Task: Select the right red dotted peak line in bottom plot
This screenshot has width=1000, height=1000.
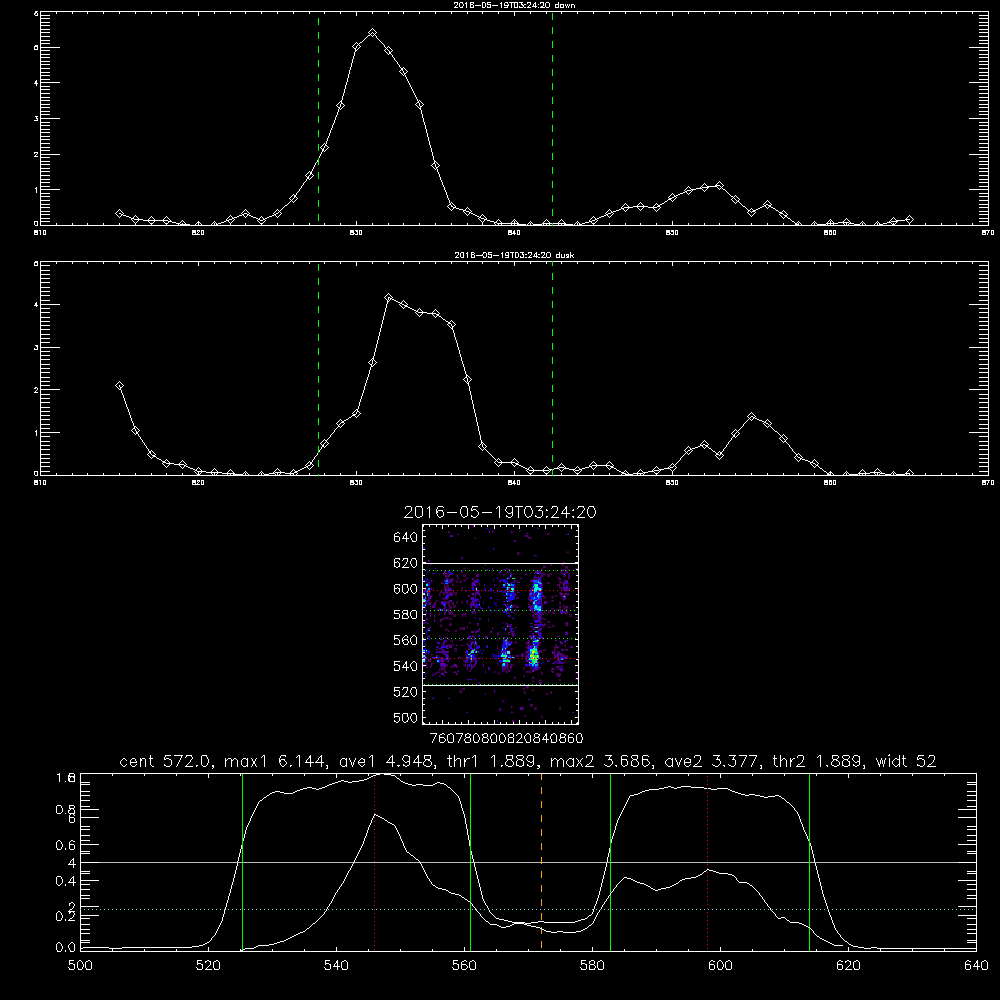Action: pos(707,861)
